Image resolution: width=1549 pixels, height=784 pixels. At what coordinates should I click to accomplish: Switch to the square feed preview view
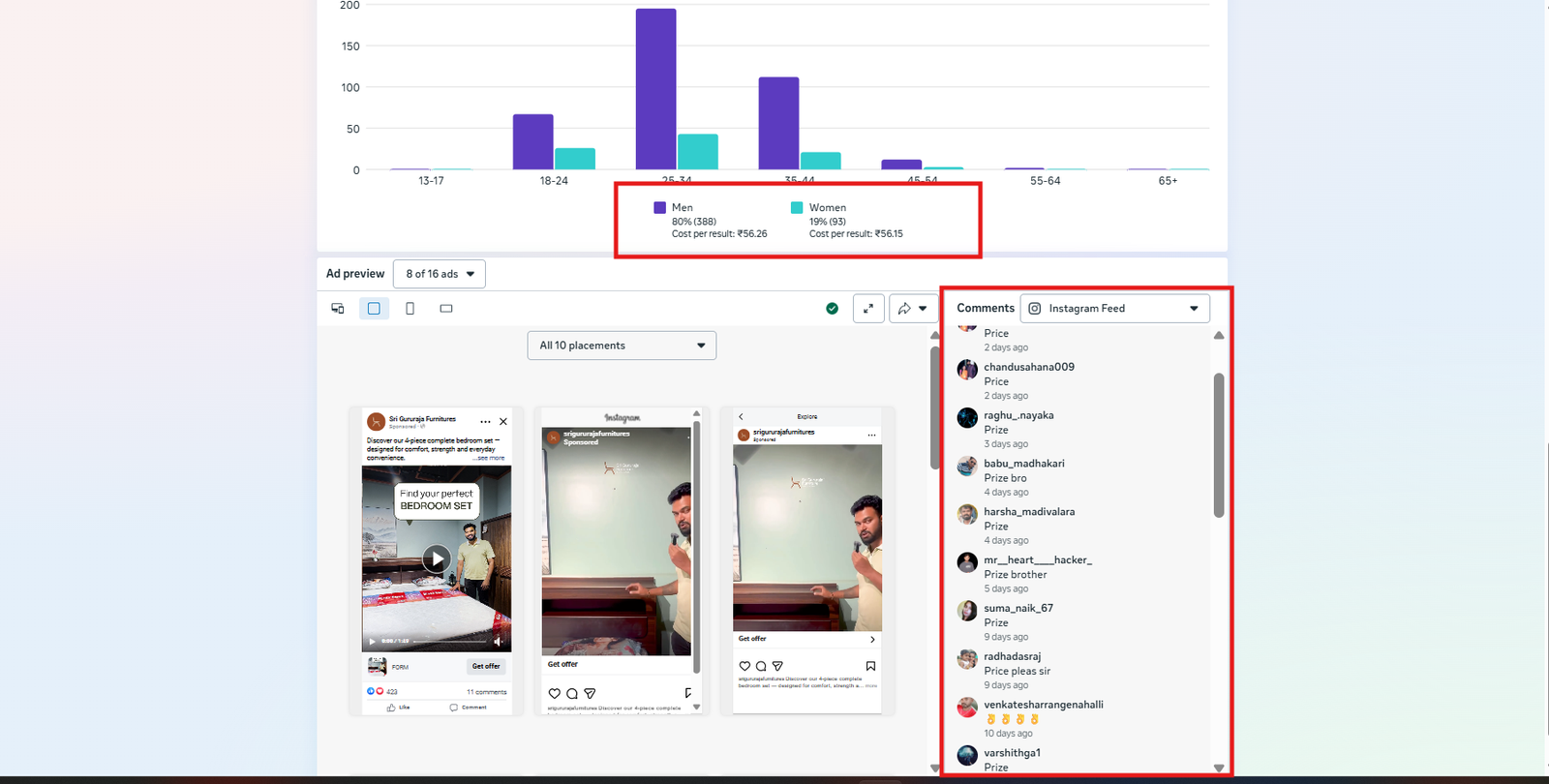pos(374,309)
